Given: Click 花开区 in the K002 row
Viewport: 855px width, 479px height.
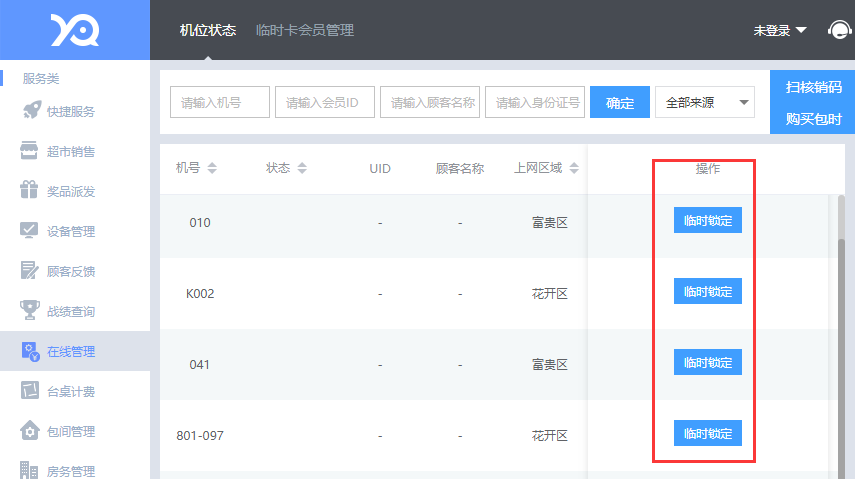Looking at the screenshot, I should coord(550,294).
